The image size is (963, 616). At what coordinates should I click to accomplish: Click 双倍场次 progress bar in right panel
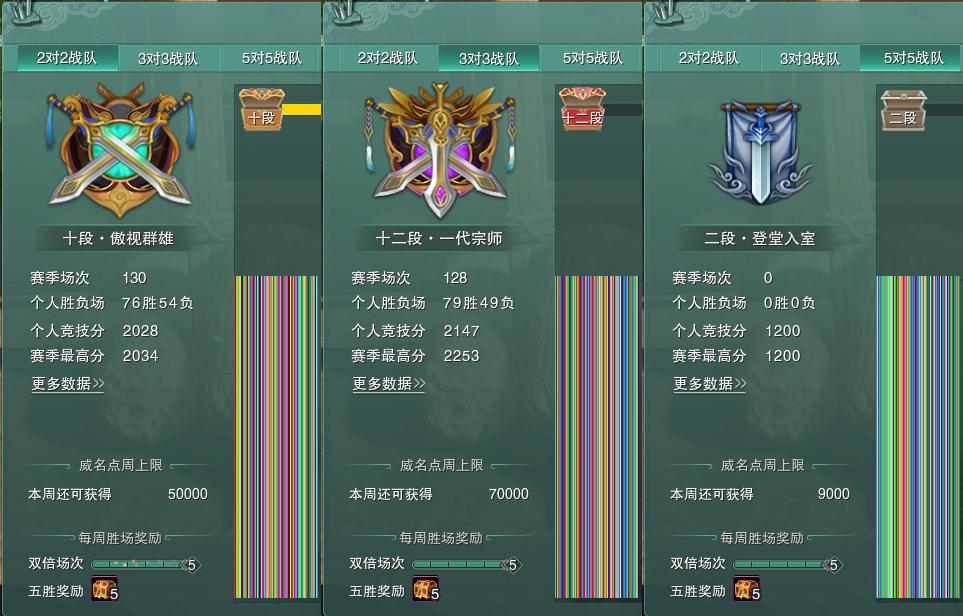(788, 564)
